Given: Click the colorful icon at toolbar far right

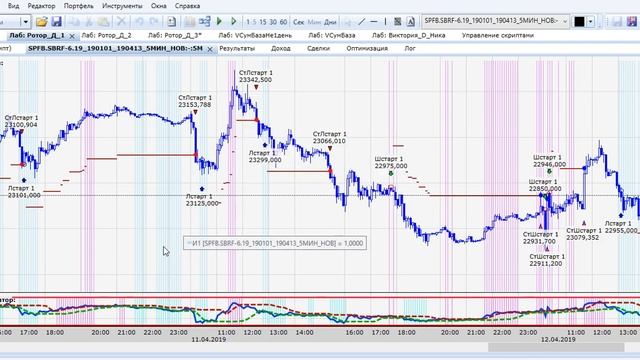Looking at the screenshot, I should (632, 22).
